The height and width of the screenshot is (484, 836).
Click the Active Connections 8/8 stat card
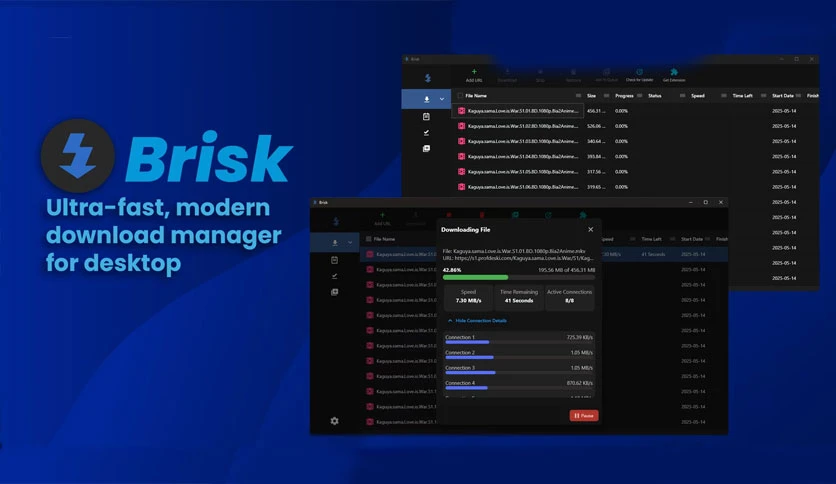pos(569,296)
